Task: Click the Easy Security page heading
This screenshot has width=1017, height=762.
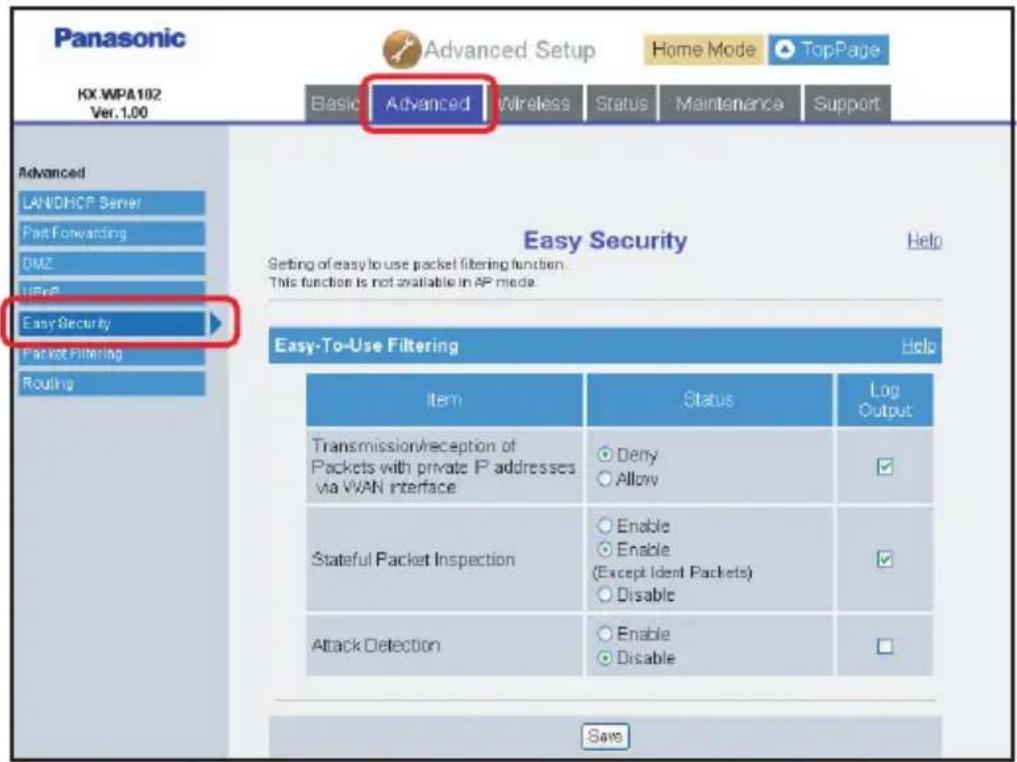Action: 604,241
